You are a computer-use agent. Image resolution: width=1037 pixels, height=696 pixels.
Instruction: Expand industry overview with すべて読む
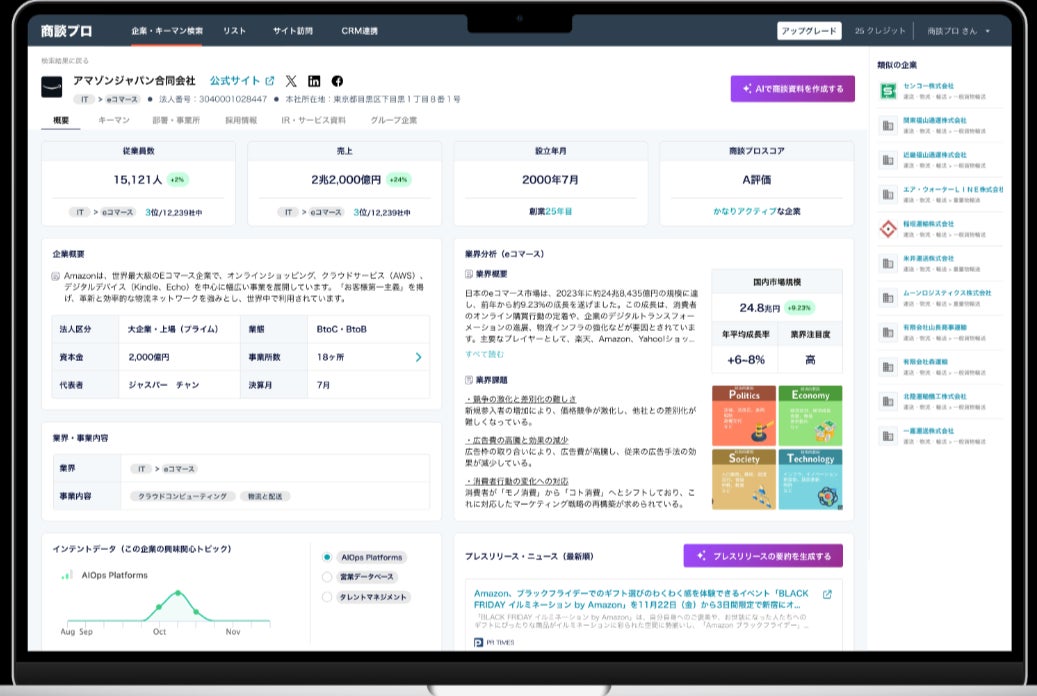pyautogui.click(x=484, y=354)
